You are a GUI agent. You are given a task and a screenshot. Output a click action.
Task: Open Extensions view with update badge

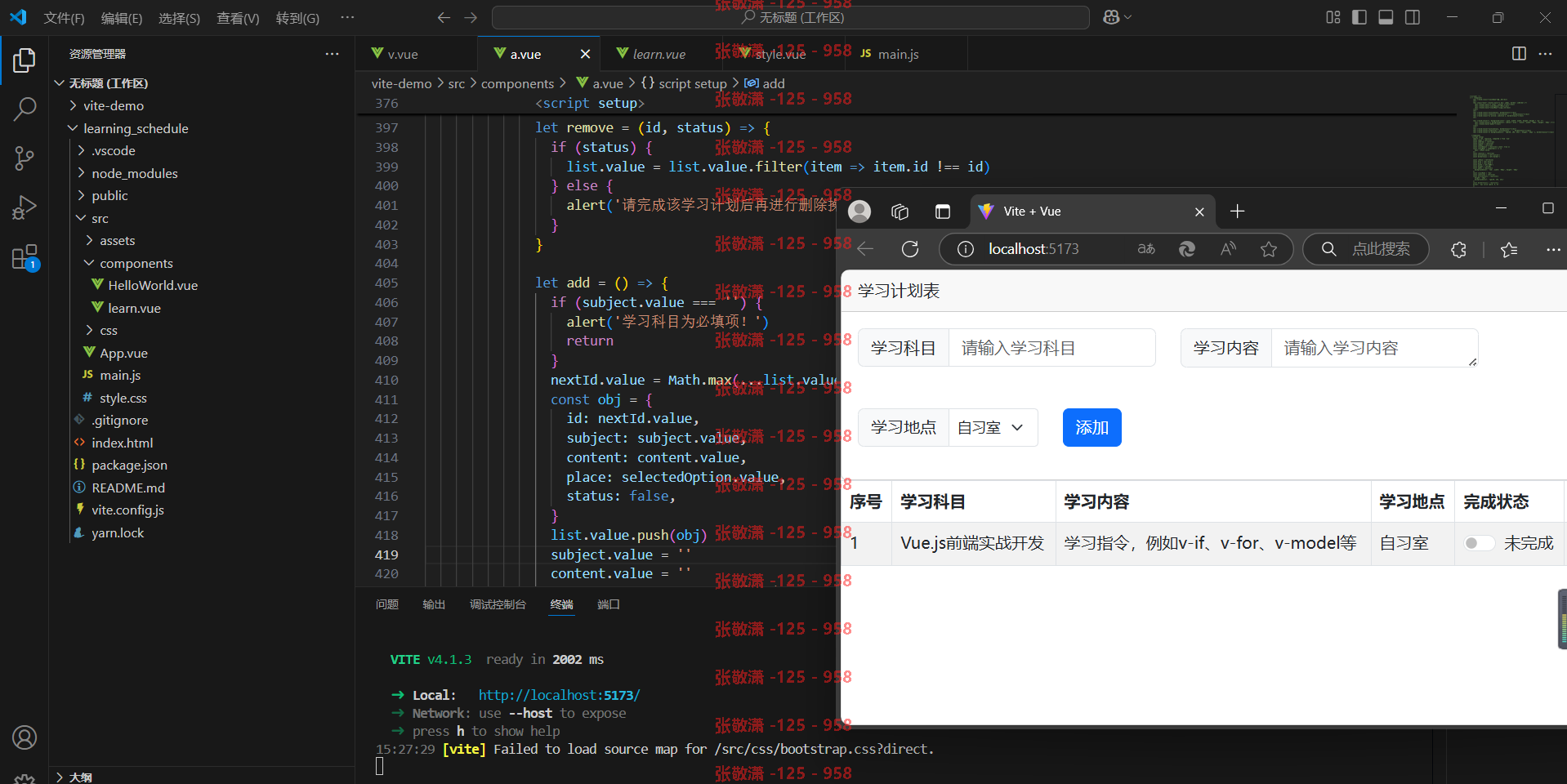(x=25, y=257)
